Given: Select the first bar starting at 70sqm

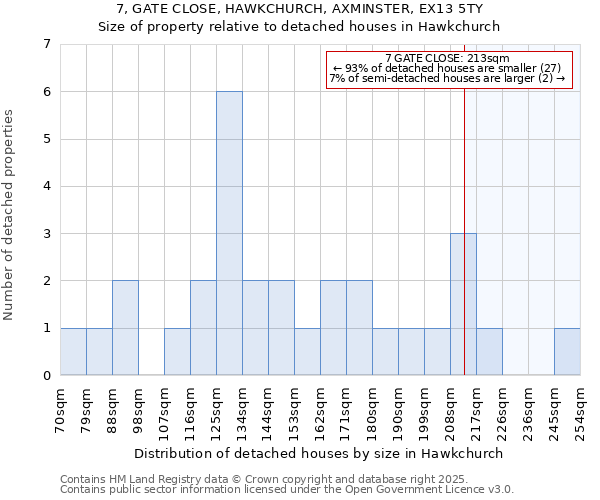Looking at the screenshot, I should click(x=73, y=351).
